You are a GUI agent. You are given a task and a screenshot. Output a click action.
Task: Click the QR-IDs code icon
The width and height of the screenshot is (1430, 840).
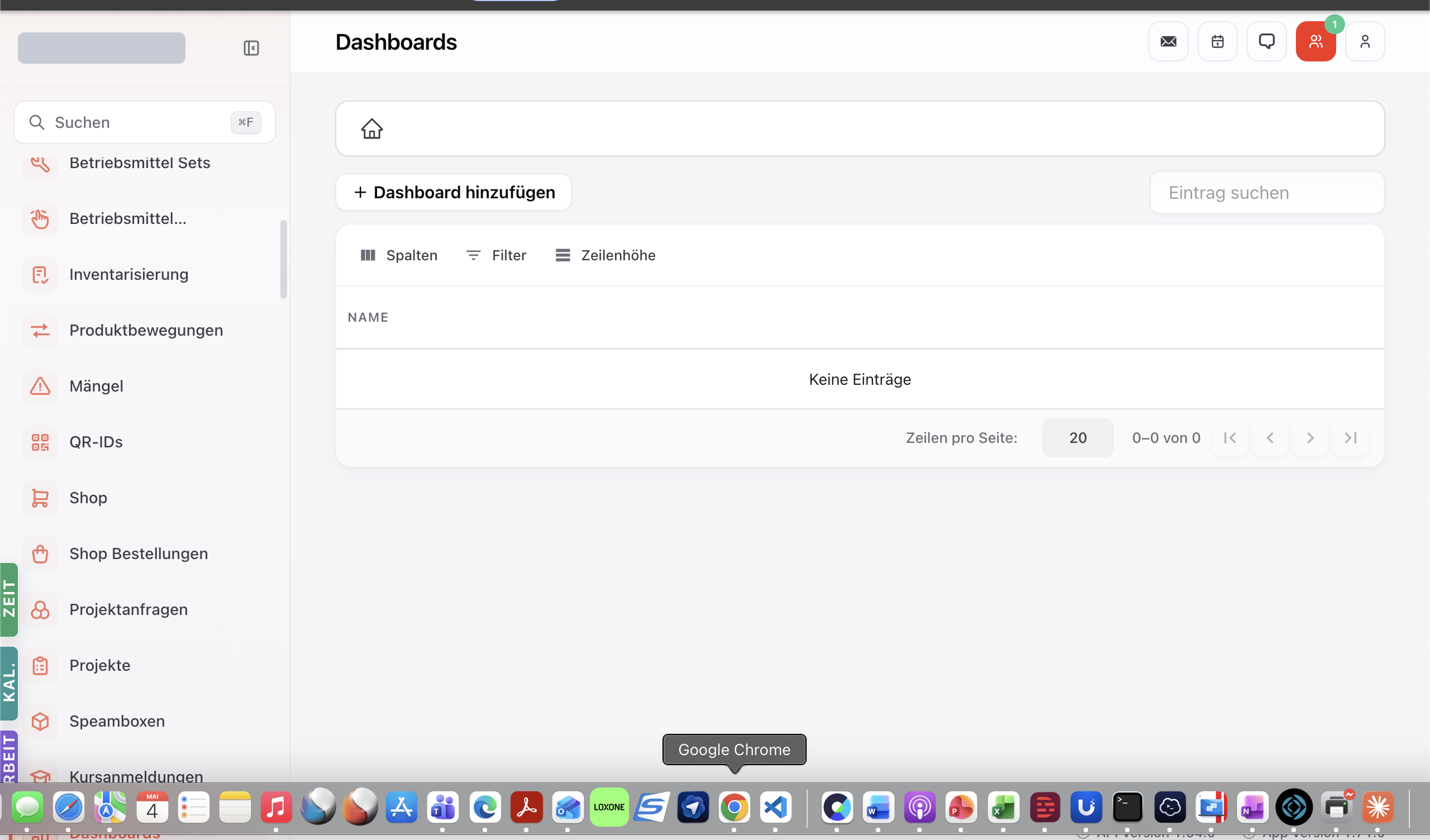[x=40, y=442]
